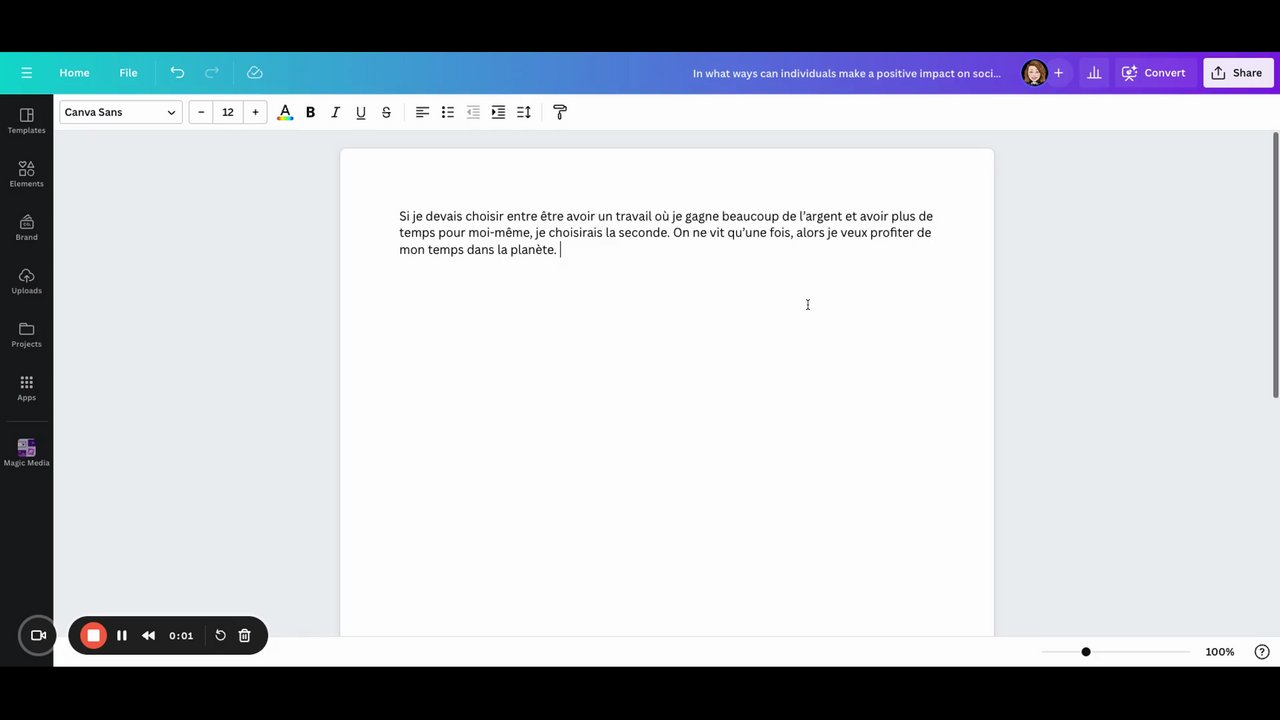Open the File menu

click(128, 73)
